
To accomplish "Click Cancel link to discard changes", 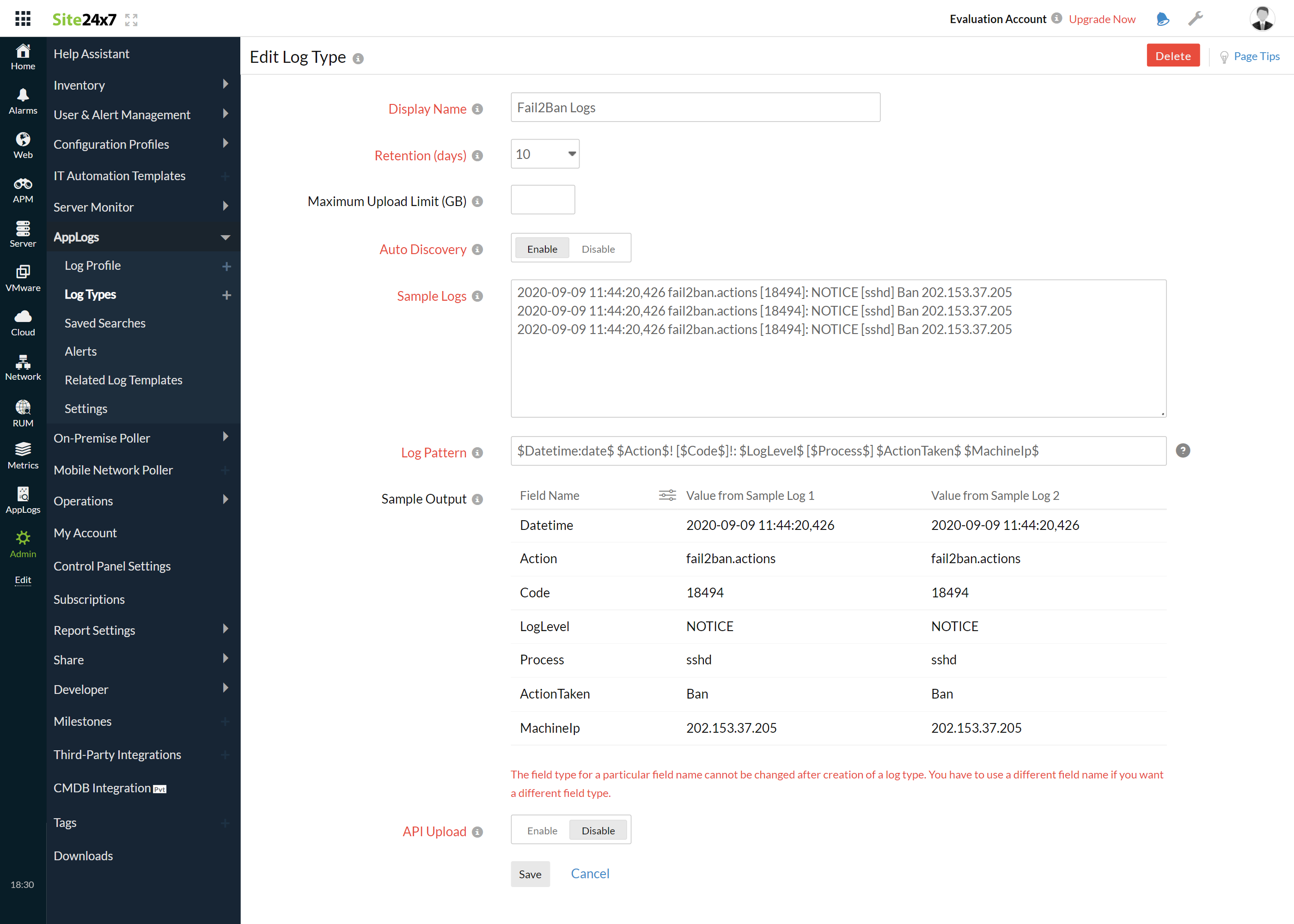I will tap(590, 873).
